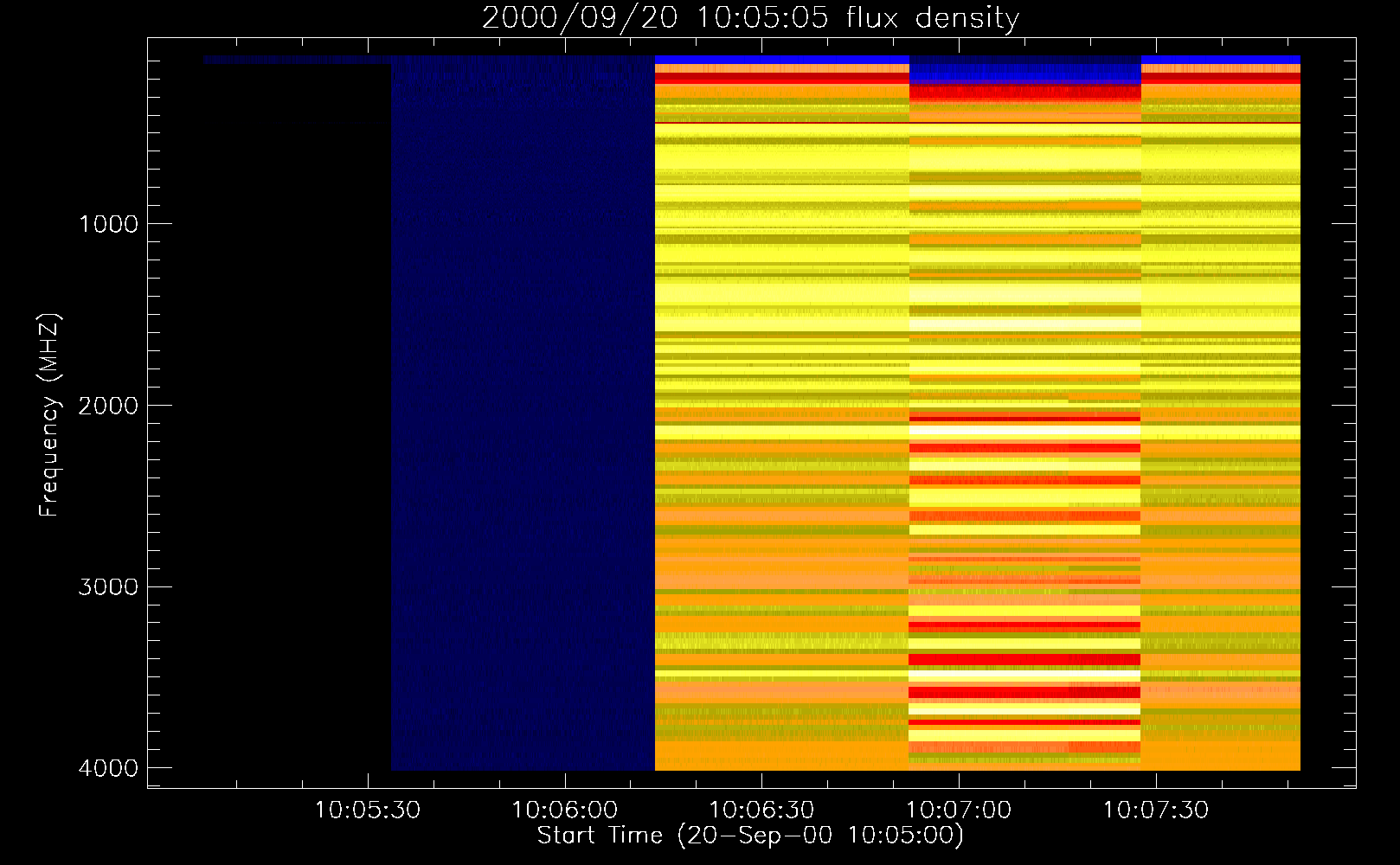Image resolution: width=1400 pixels, height=865 pixels.
Task: Click the plot title '2000/09/20 10:05:05 flux density'
Action: [x=750, y=17]
